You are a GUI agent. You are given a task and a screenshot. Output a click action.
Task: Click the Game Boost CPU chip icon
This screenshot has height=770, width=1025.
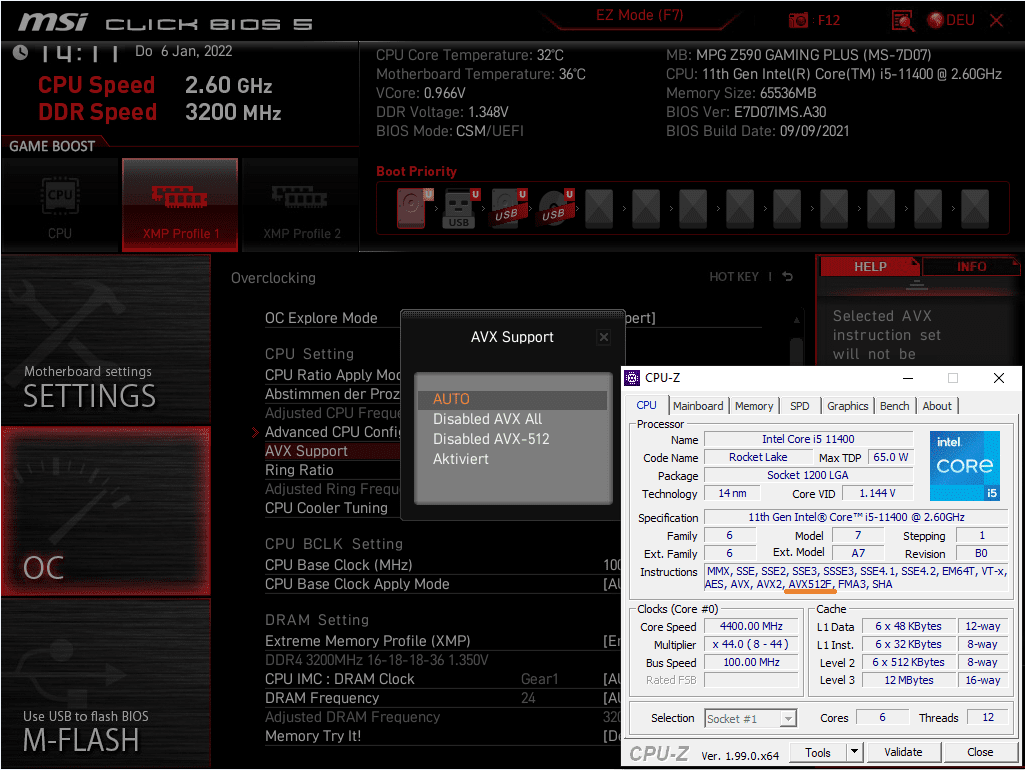point(60,195)
